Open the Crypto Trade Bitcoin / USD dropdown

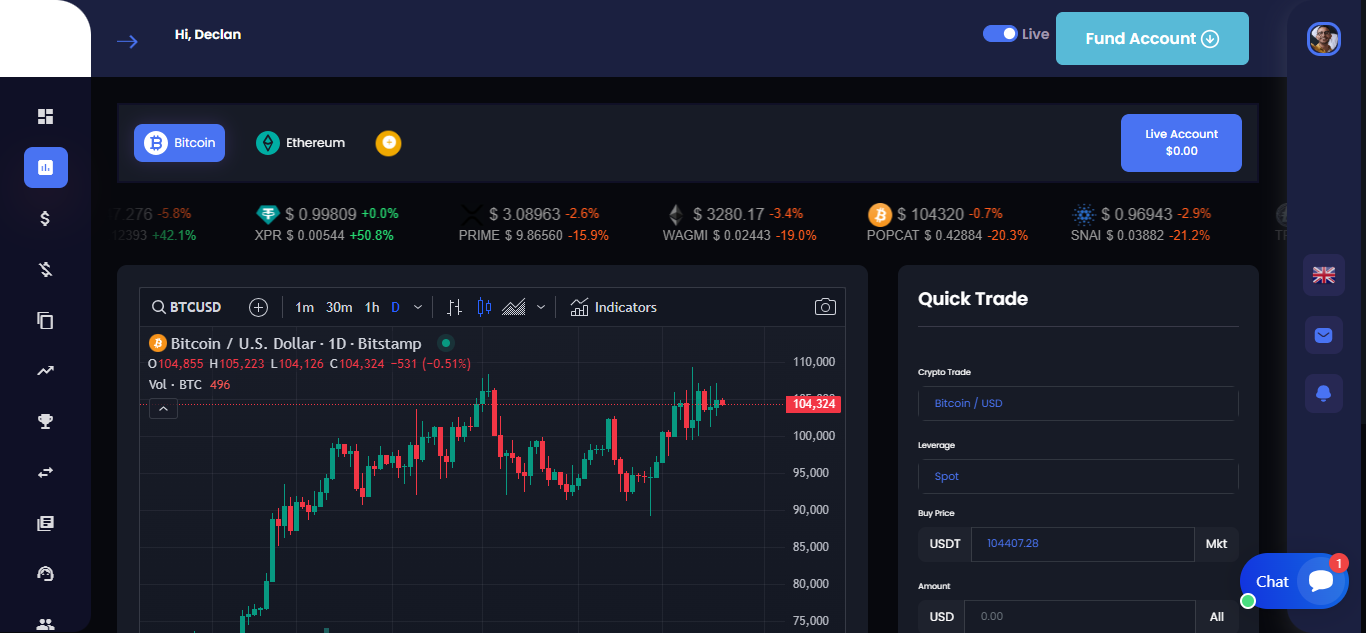(x=1078, y=403)
